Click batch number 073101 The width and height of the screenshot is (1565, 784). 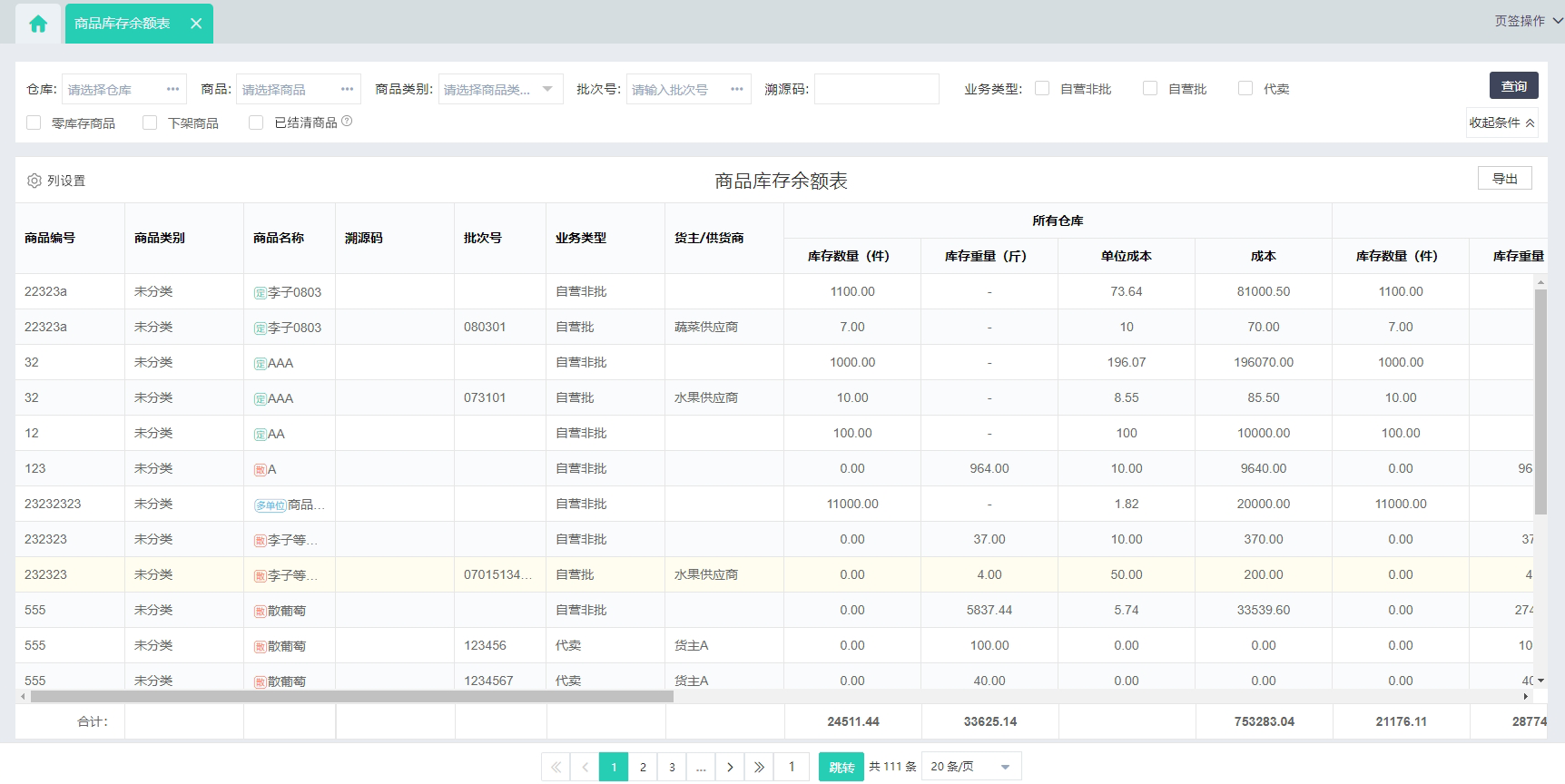click(485, 397)
